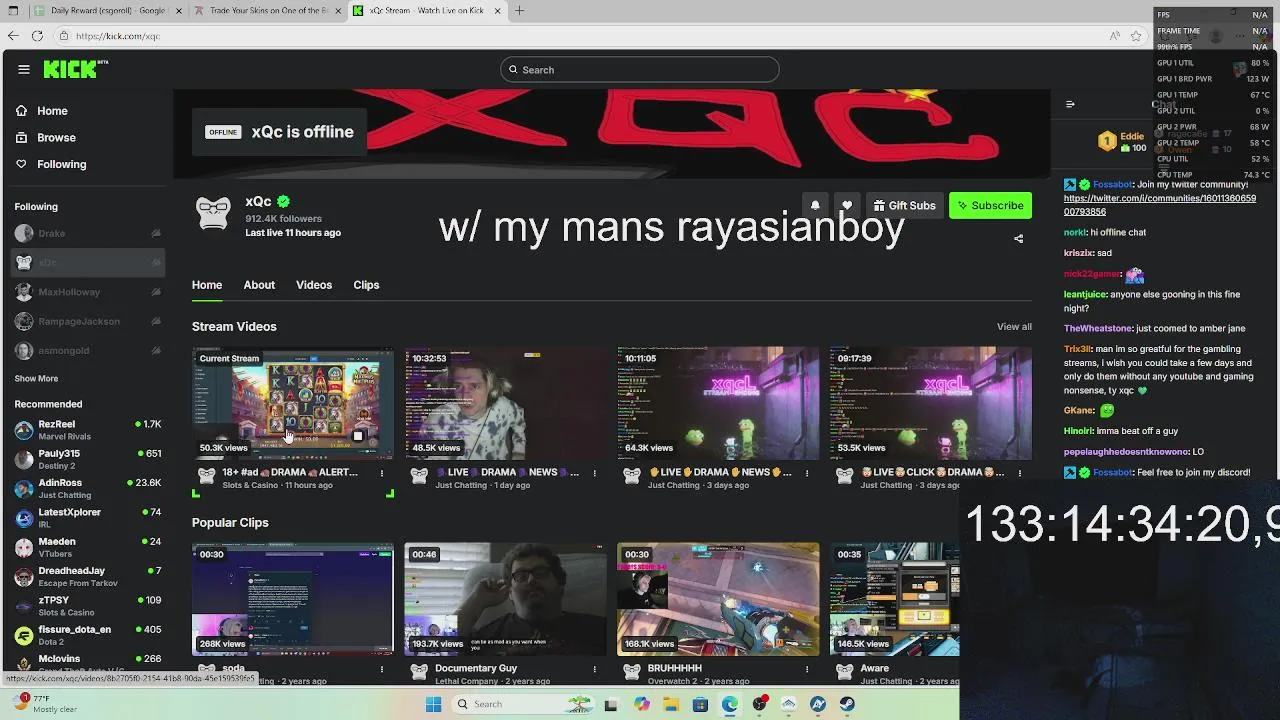Toggle notification bell for xQc
The height and width of the screenshot is (720, 1280).
tap(815, 205)
